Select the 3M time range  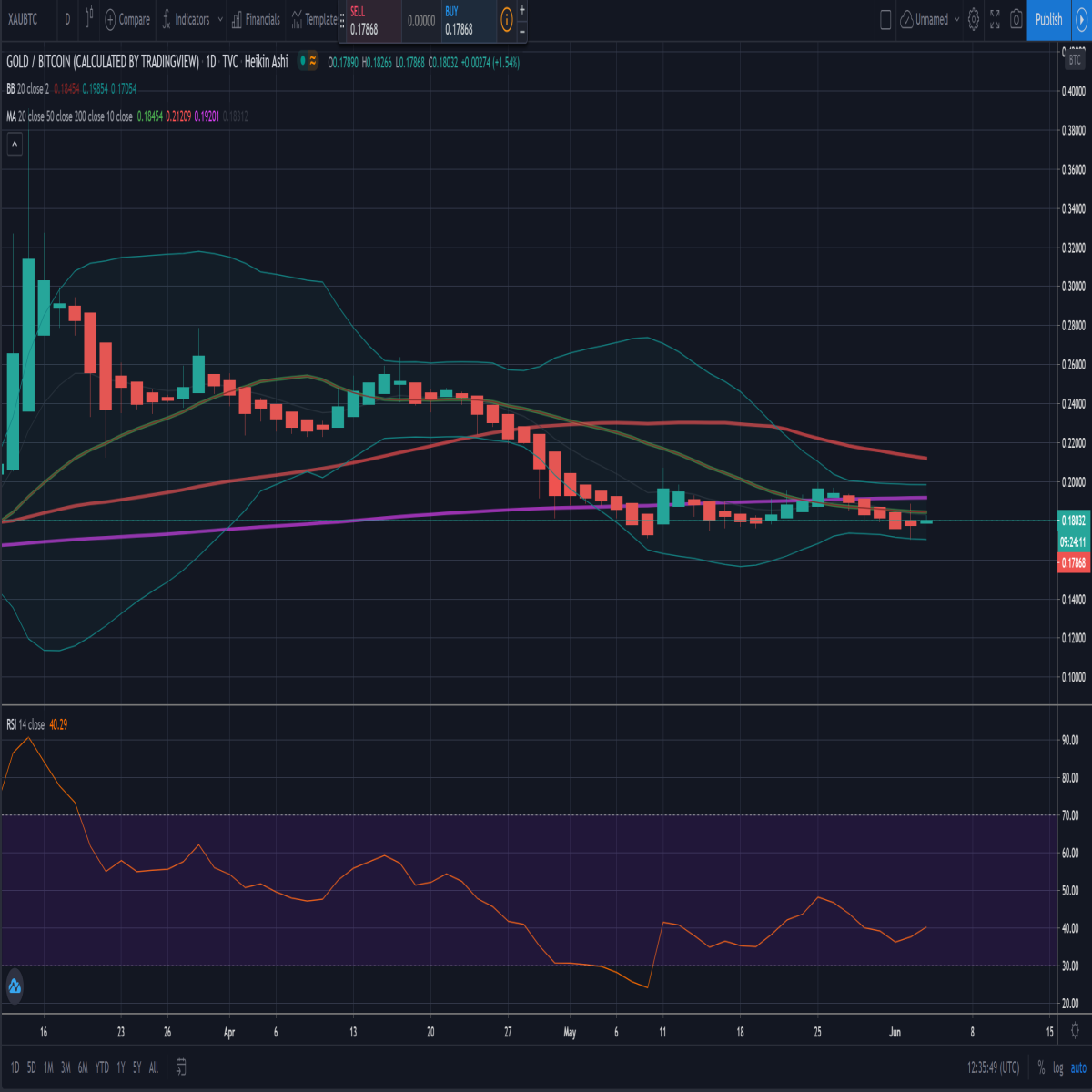point(66,1067)
